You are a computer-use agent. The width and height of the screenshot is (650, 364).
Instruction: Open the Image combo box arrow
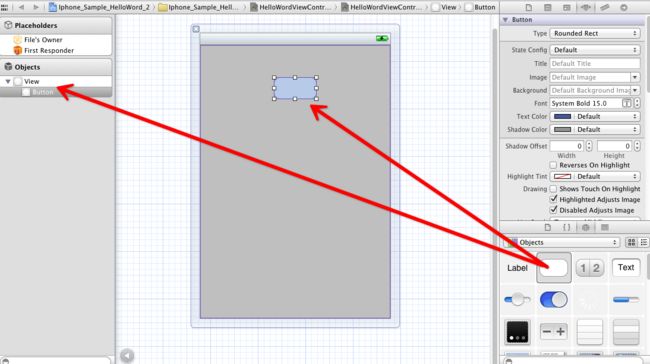[635, 77]
